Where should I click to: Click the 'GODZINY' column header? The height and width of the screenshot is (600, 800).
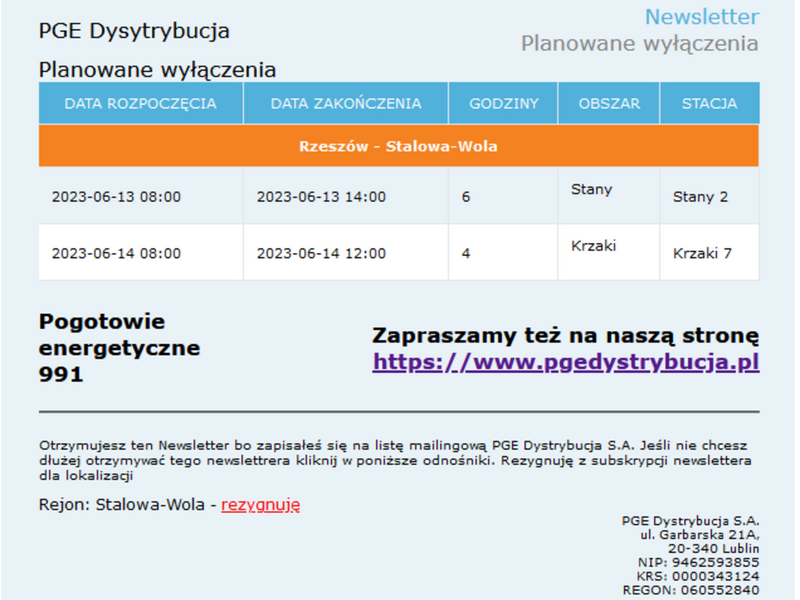tap(504, 104)
